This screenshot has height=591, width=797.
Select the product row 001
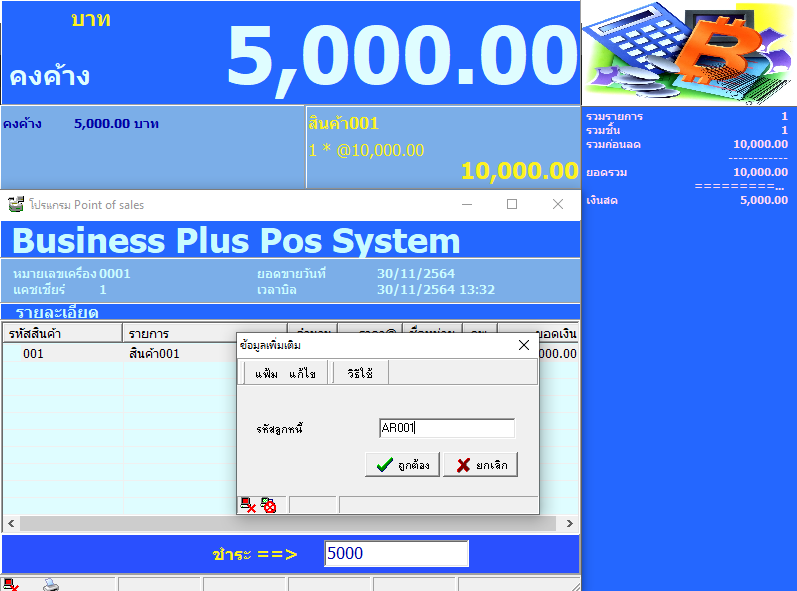click(x=120, y=354)
